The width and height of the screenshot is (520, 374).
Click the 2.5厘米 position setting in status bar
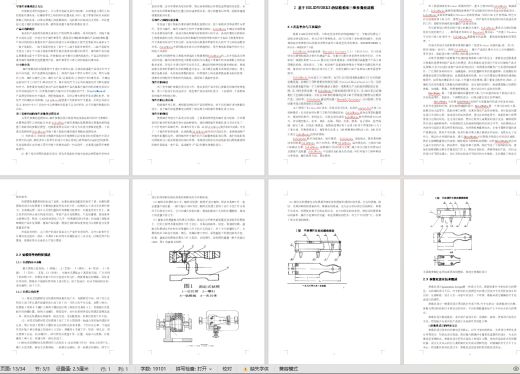point(72,369)
